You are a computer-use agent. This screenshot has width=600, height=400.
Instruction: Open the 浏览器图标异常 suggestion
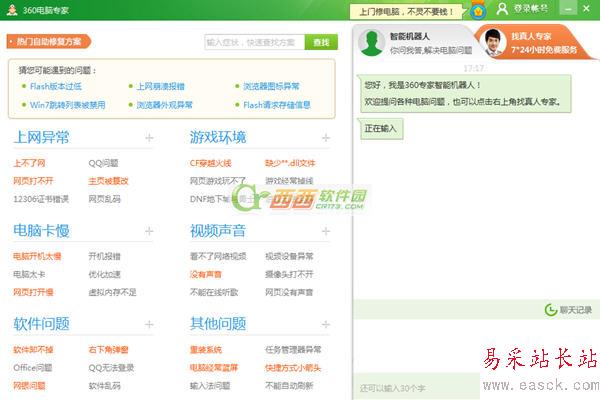271,87
